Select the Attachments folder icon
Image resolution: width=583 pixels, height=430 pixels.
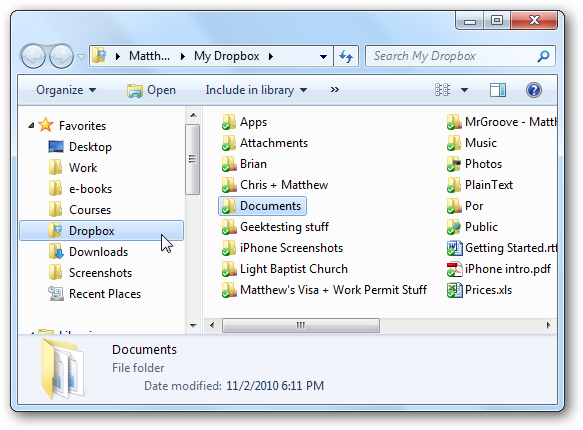(228, 143)
